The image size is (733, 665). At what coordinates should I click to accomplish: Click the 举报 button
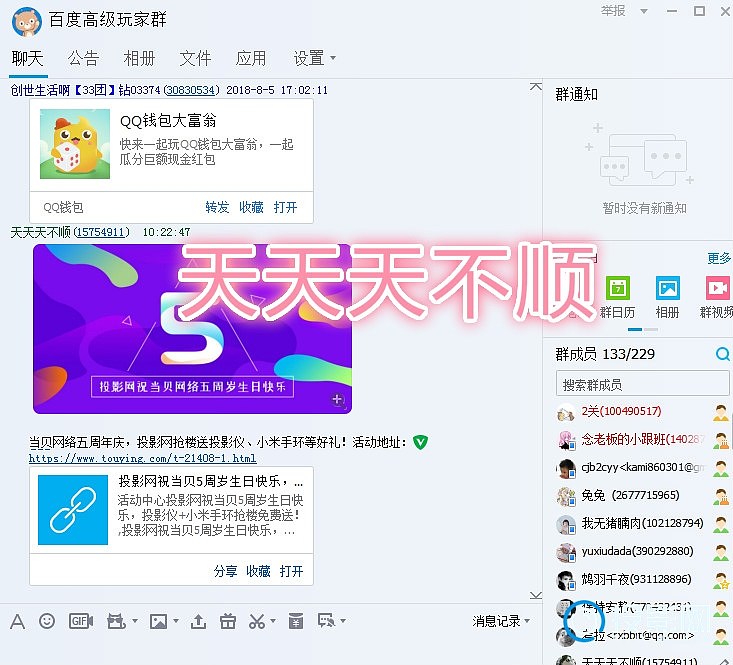613,11
